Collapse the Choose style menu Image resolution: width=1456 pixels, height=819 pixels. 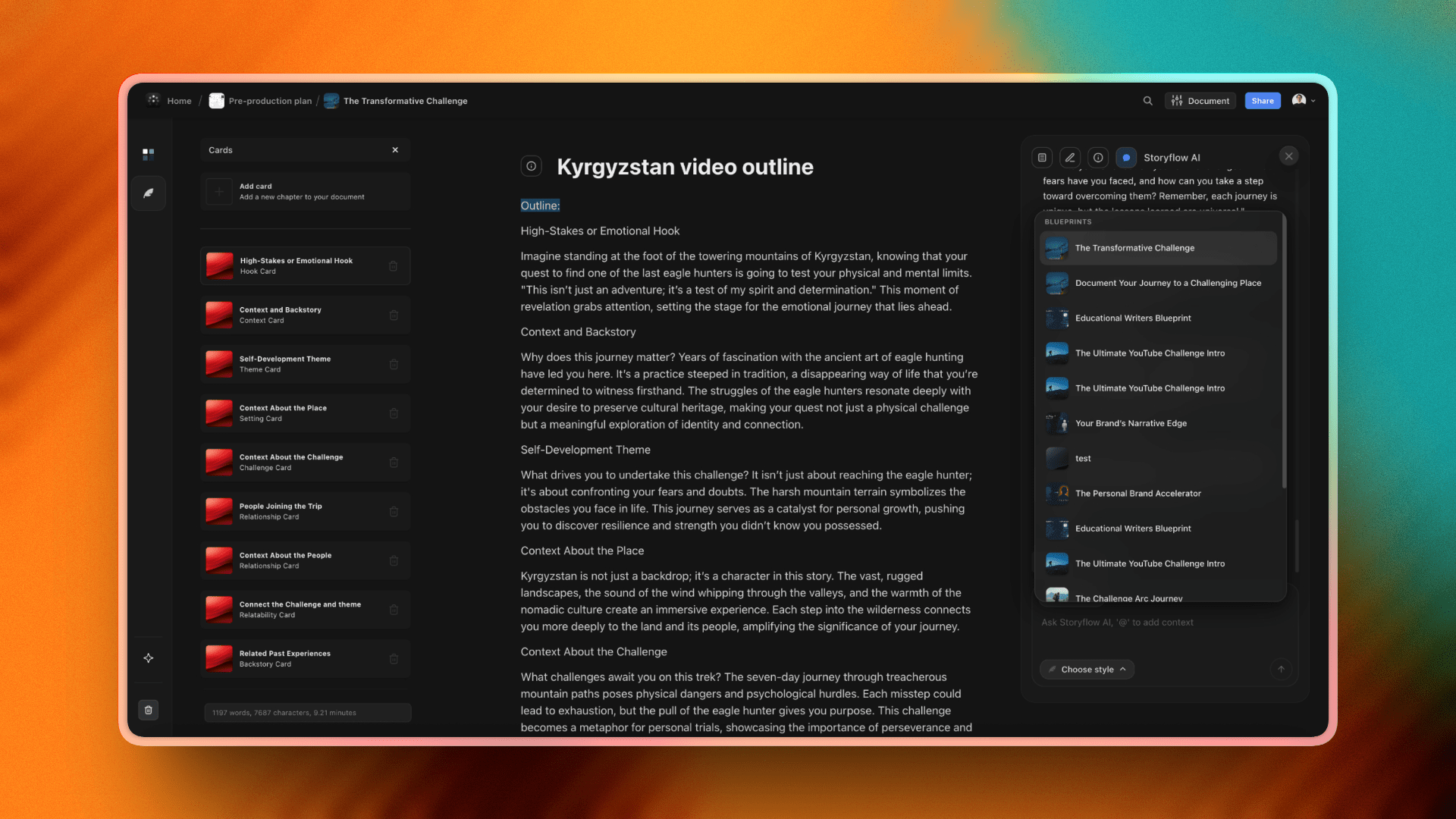point(1086,669)
